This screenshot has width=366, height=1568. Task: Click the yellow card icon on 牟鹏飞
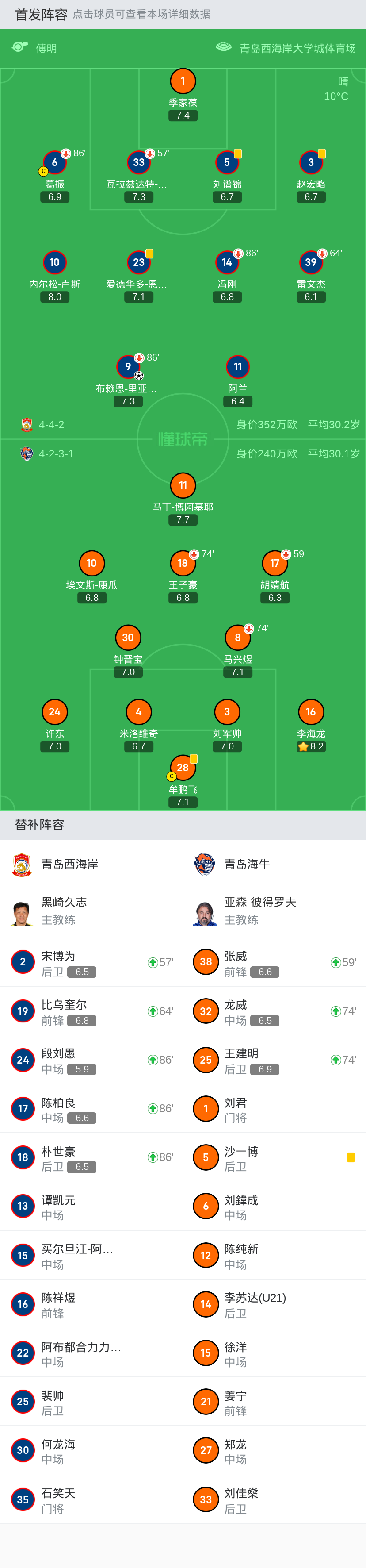click(x=193, y=758)
